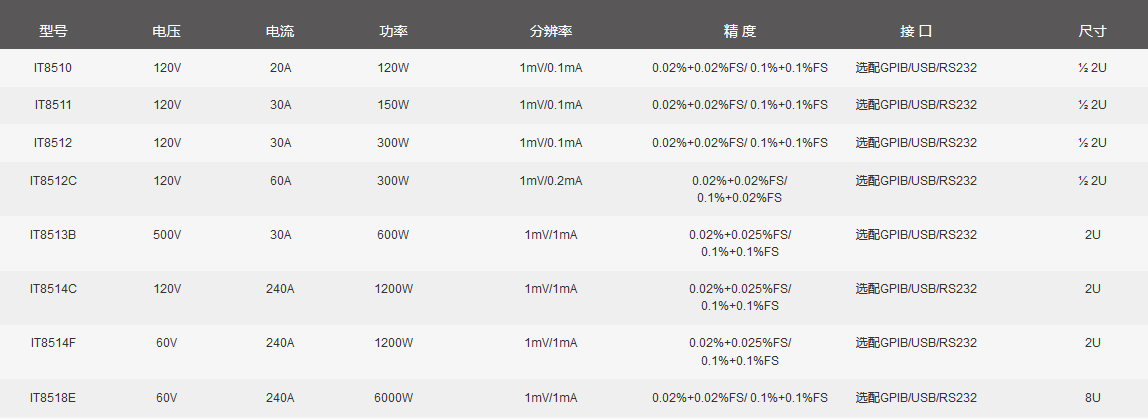
Task: Click 150W power value
Action: 393,105
